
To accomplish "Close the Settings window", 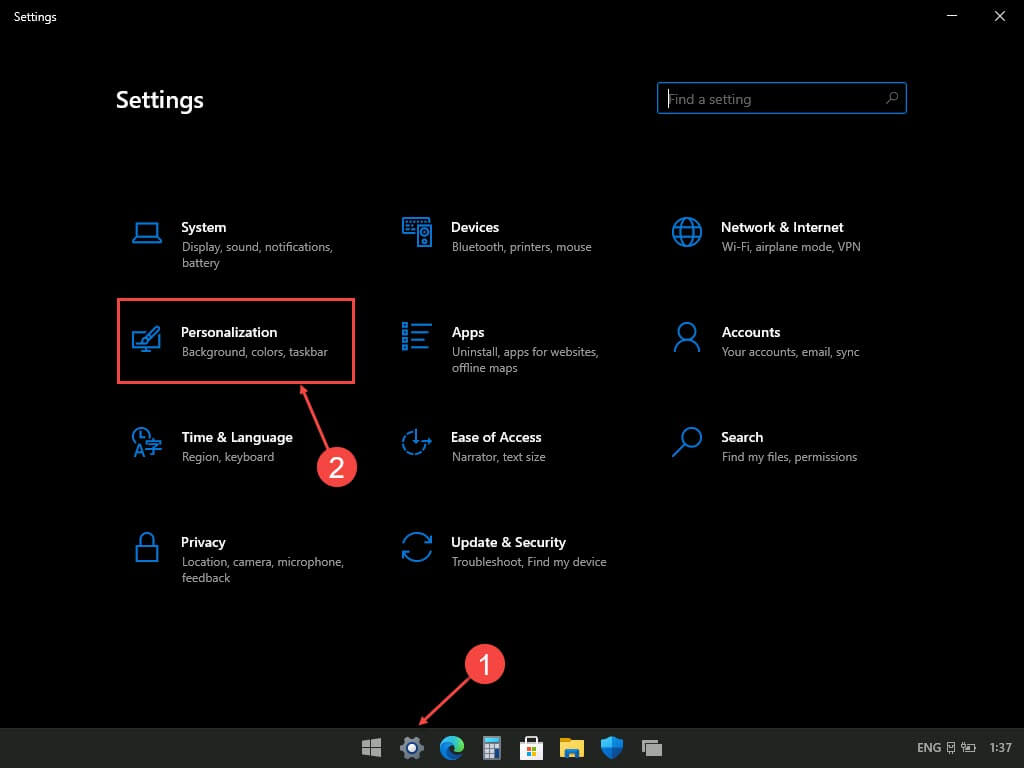I will [x=1000, y=16].
